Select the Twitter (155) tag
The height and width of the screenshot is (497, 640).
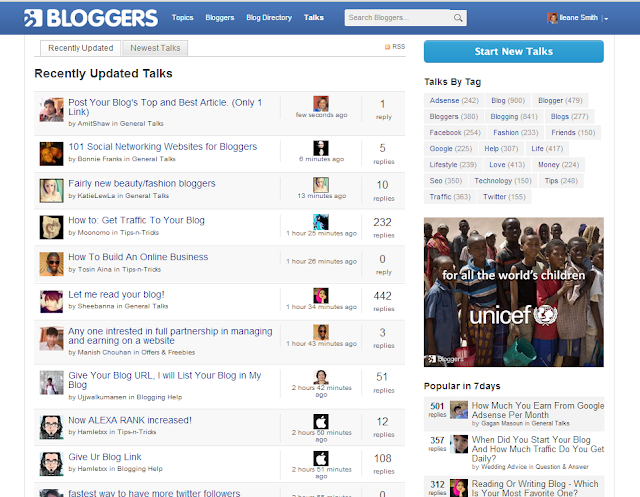(504, 197)
